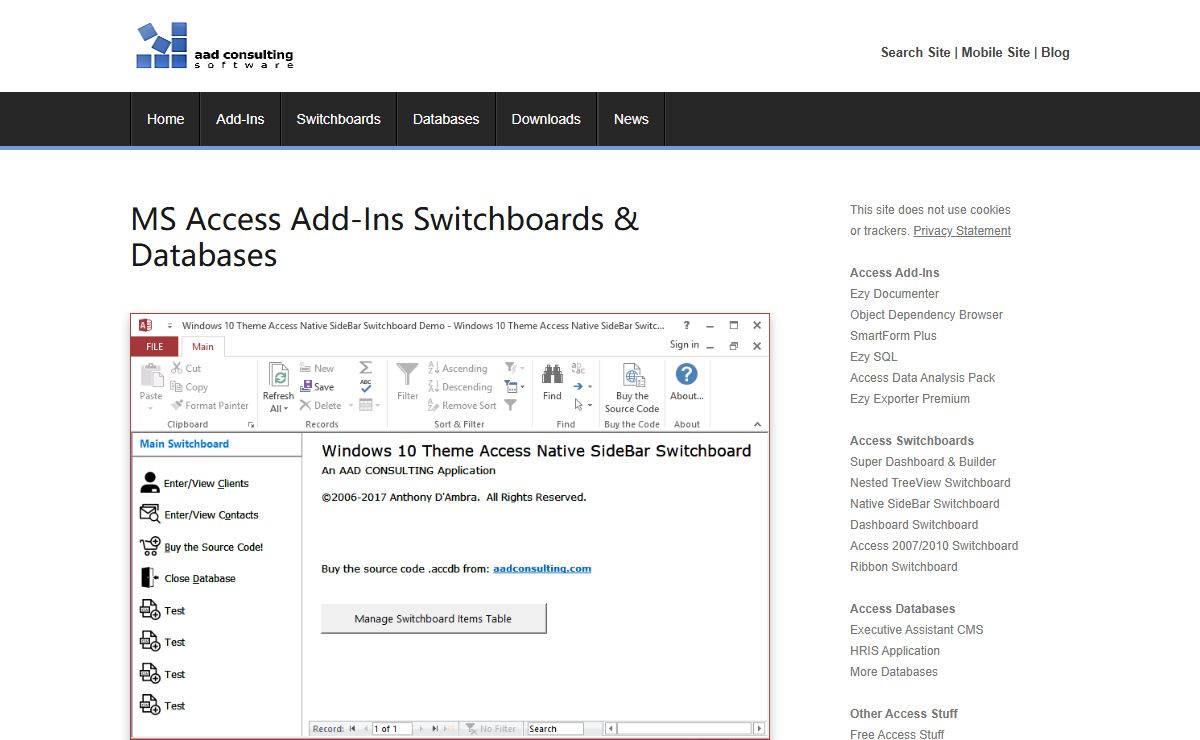Click the Copy button in Clipboard group
The image size is (1200, 740).
[189, 387]
